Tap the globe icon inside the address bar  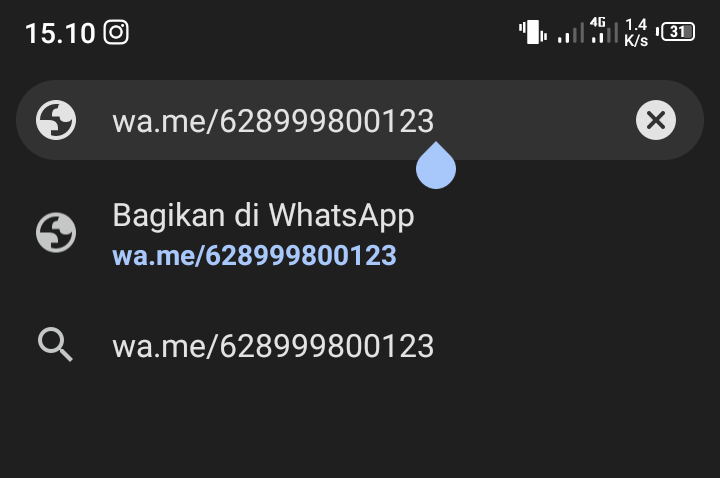click(56, 120)
